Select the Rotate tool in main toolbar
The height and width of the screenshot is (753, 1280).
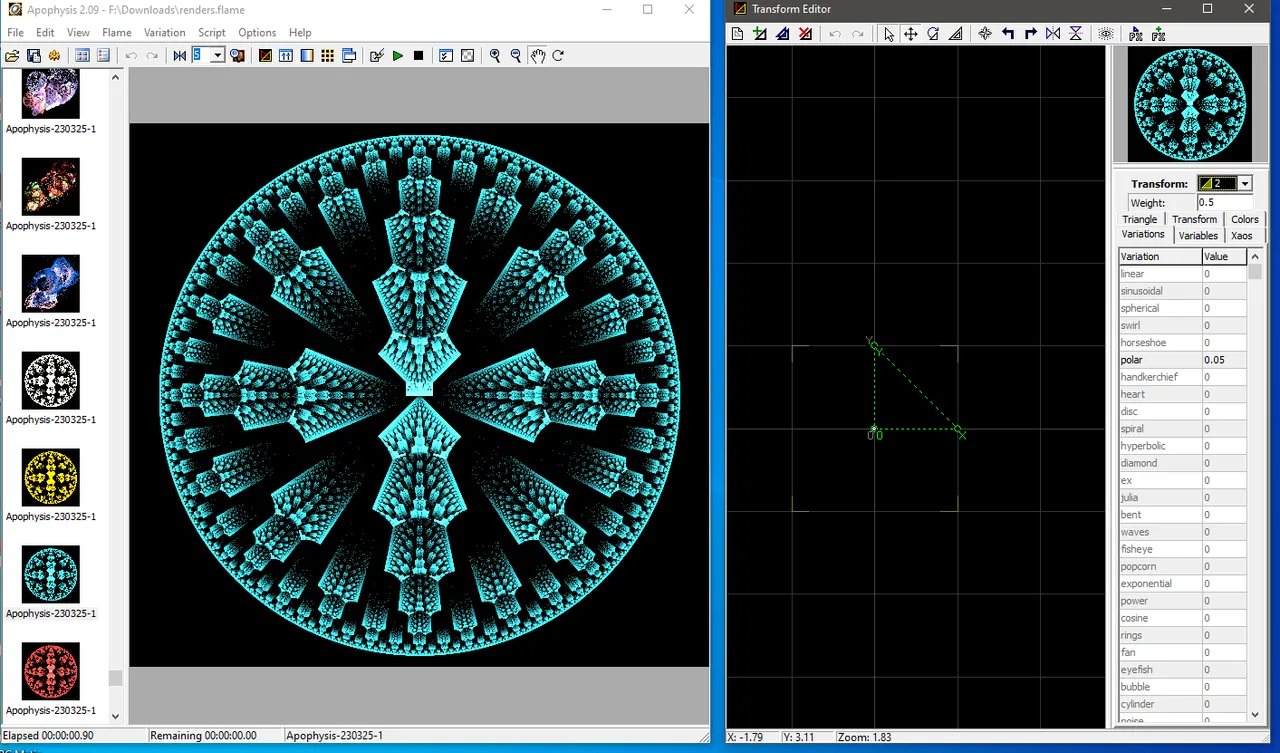click(558, 56)
